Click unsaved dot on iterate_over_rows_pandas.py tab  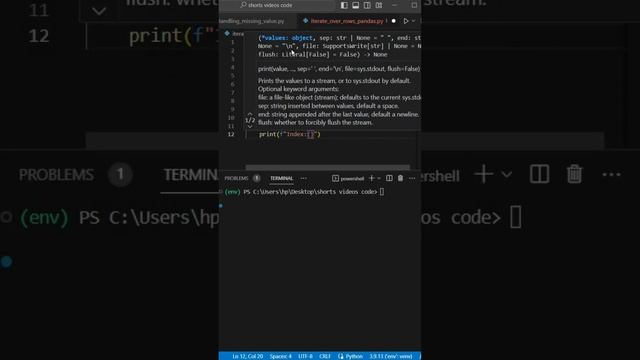pos(393,21)
